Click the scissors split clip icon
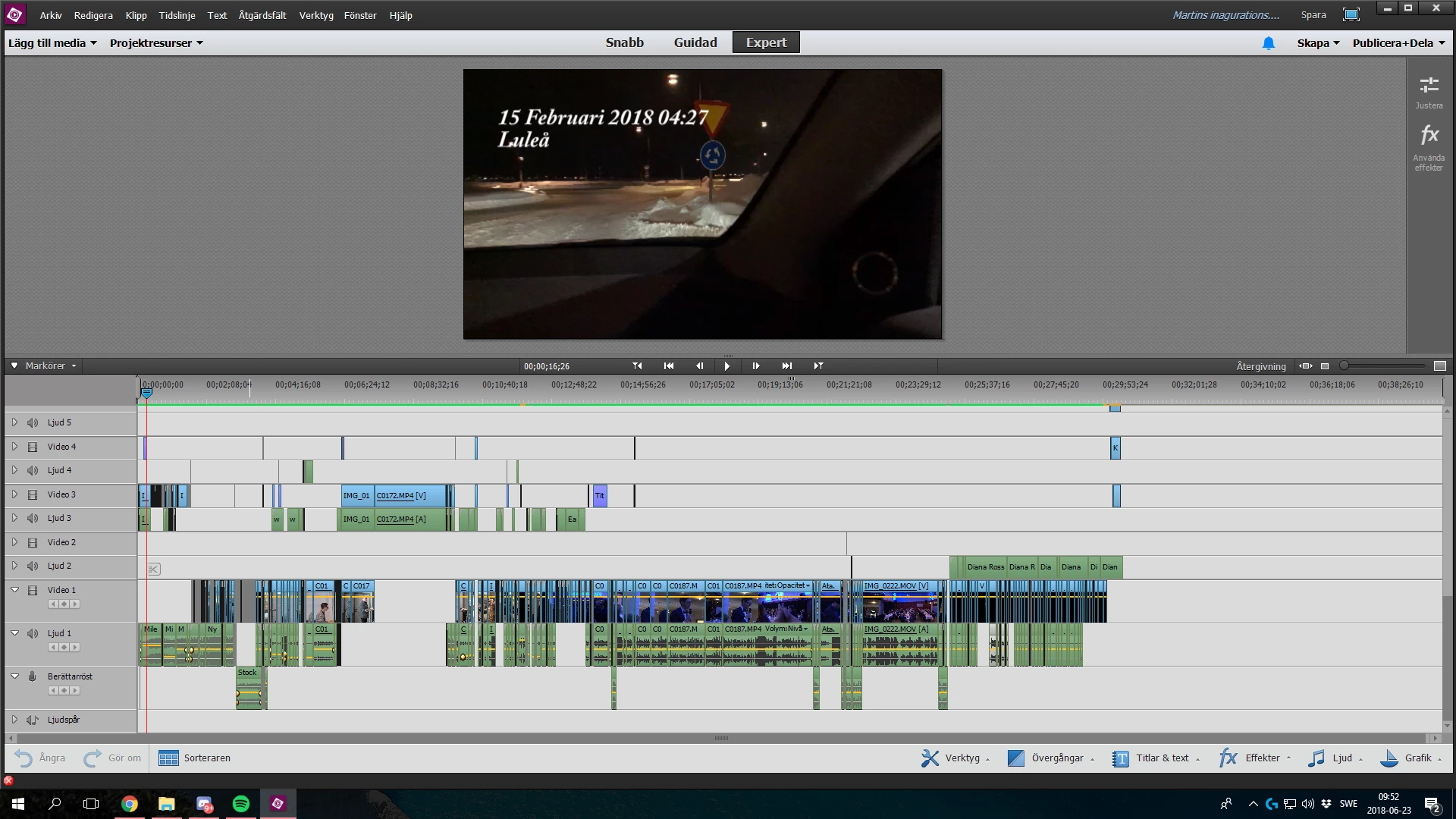 (154, 569)
